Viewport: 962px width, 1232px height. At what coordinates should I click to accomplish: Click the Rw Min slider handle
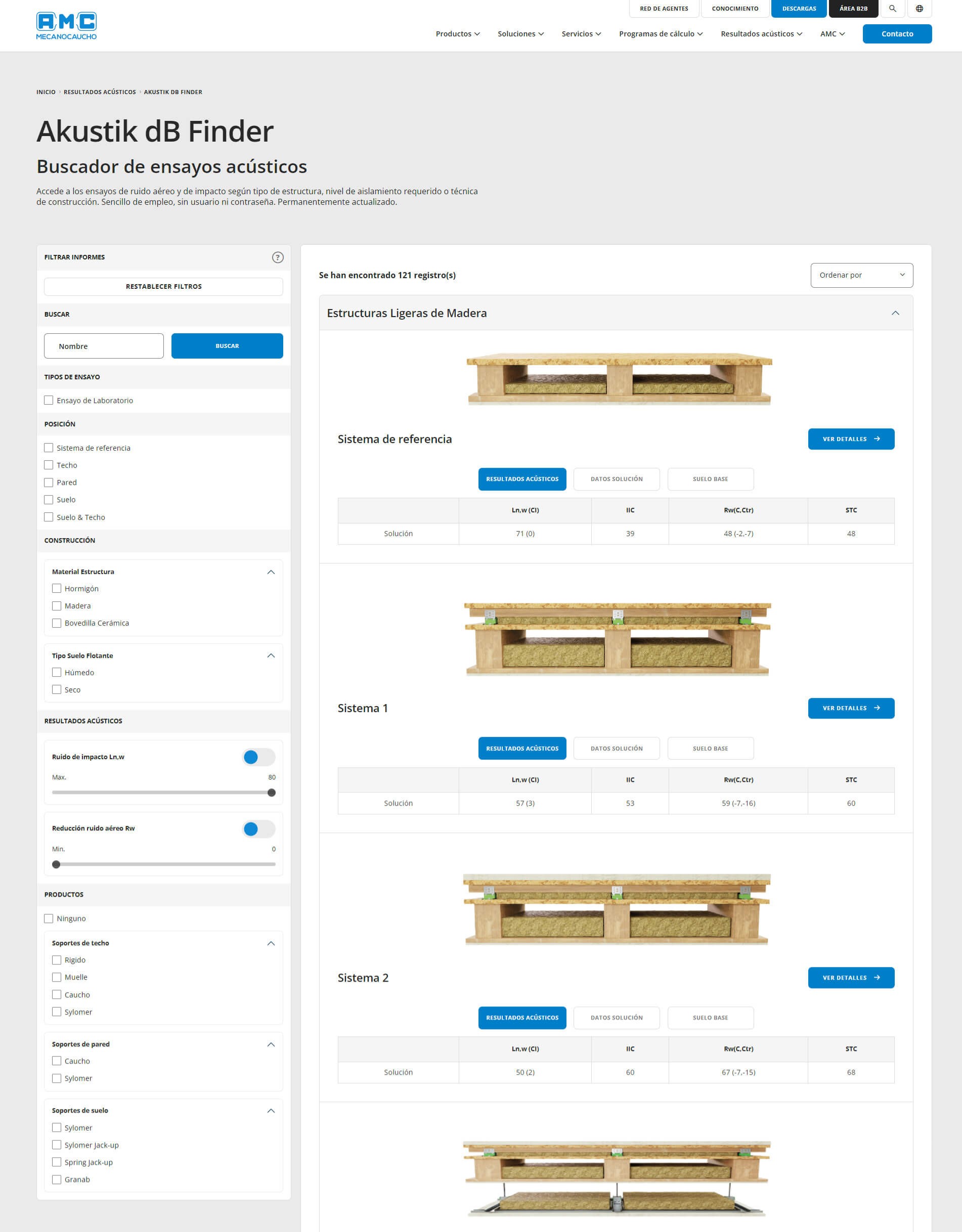(x=56, y=864)
